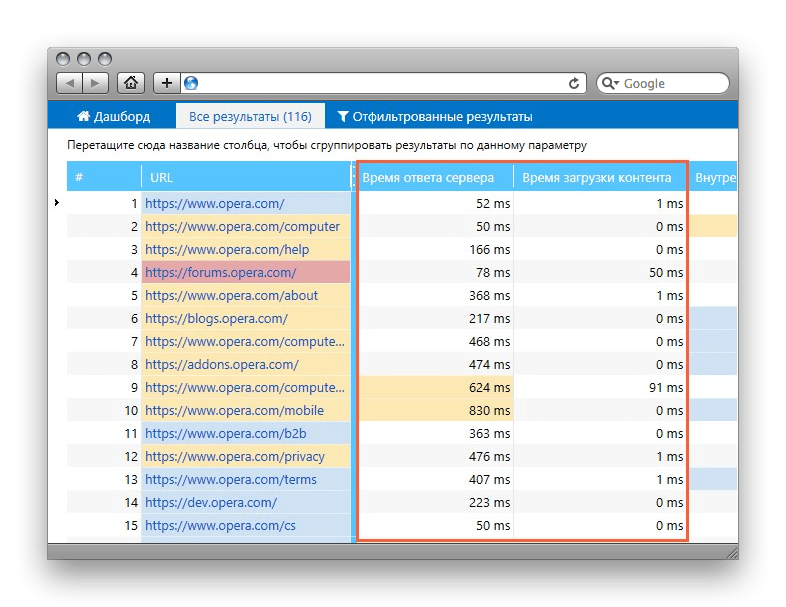Screen dimensions: 786x607
Task: Select the 78 ms server response cell
Action: click(x=435, y=273)
